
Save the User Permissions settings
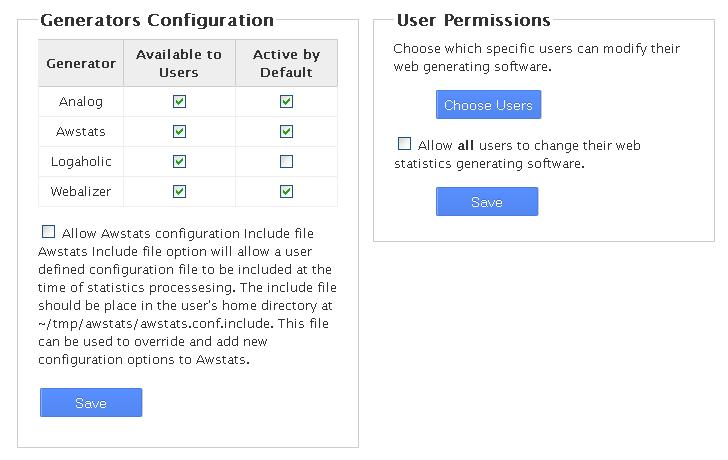(487, 202)
